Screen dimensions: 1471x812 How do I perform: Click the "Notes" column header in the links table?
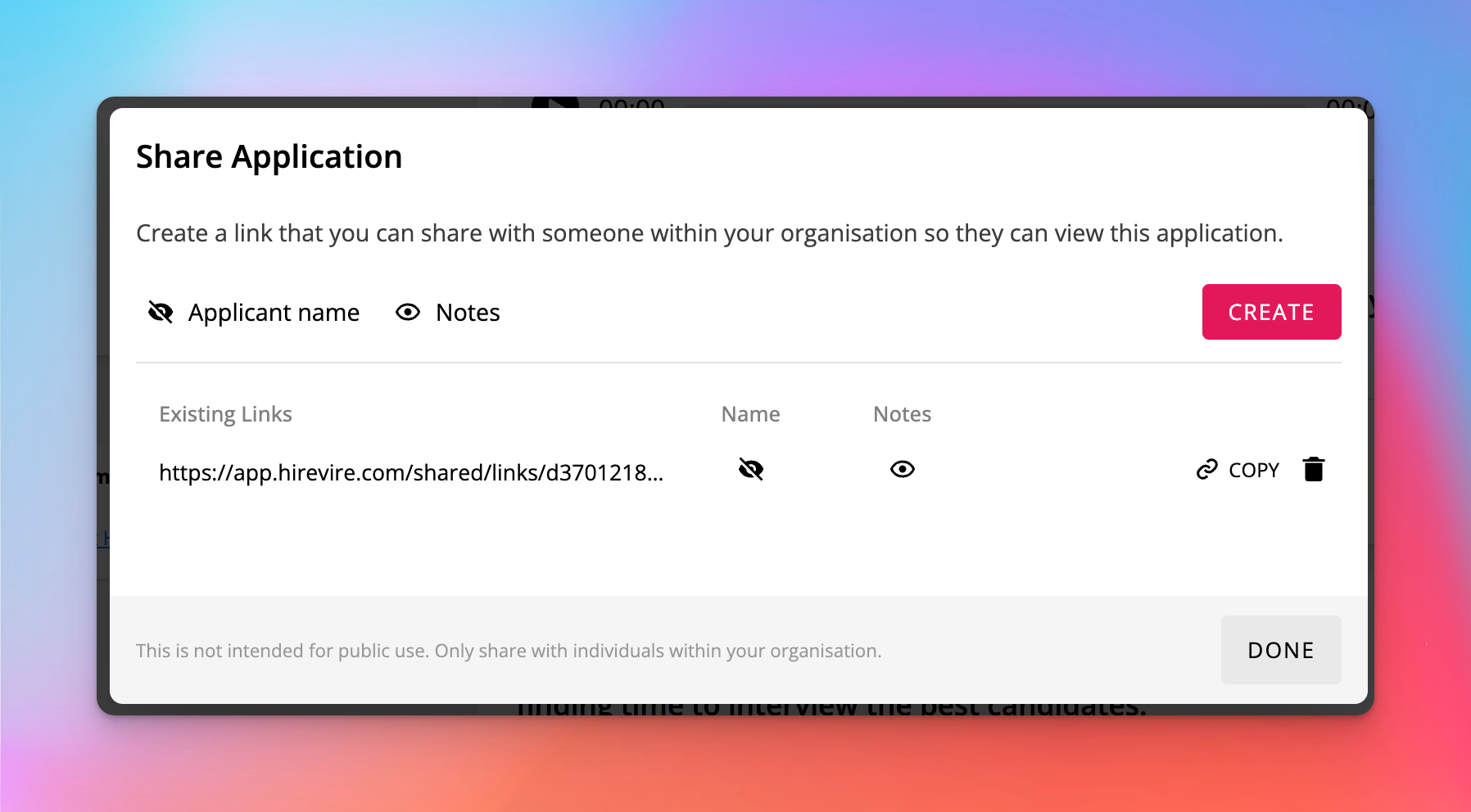pyautogui.click(x=902, y=414)
